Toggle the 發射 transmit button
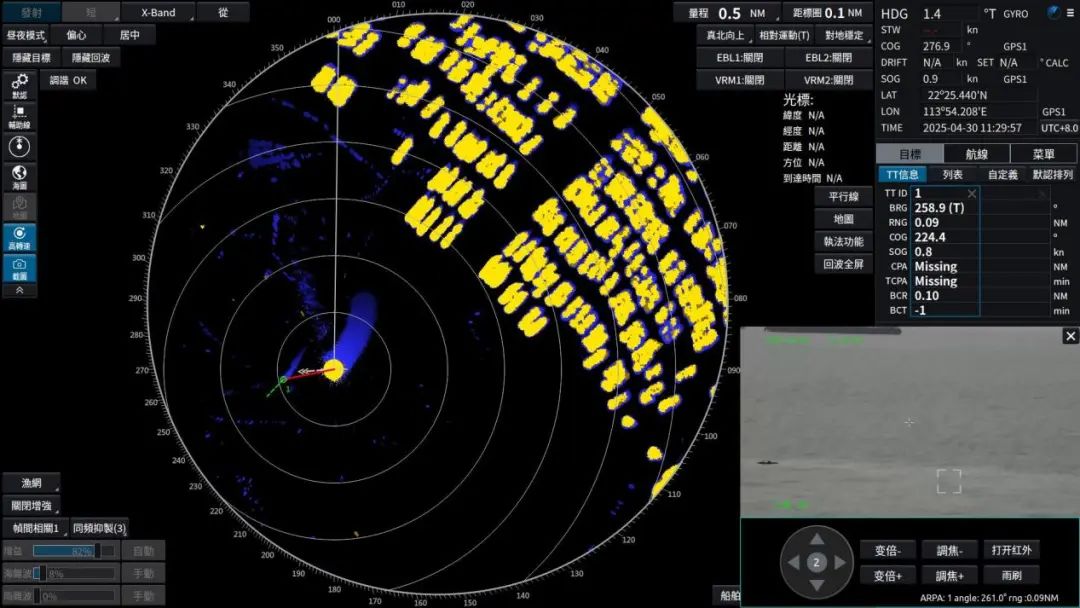 31,12
